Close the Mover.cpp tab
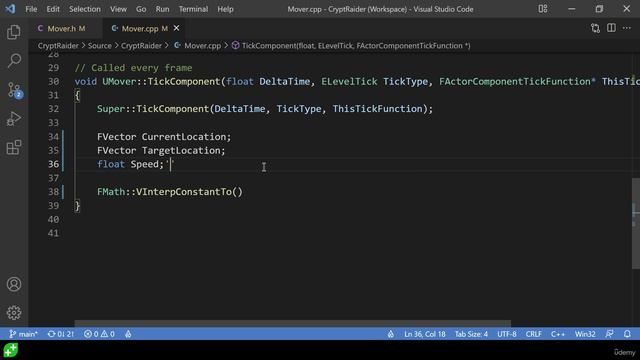This screenshot has width=640, height=360. (x=176, y=28)
